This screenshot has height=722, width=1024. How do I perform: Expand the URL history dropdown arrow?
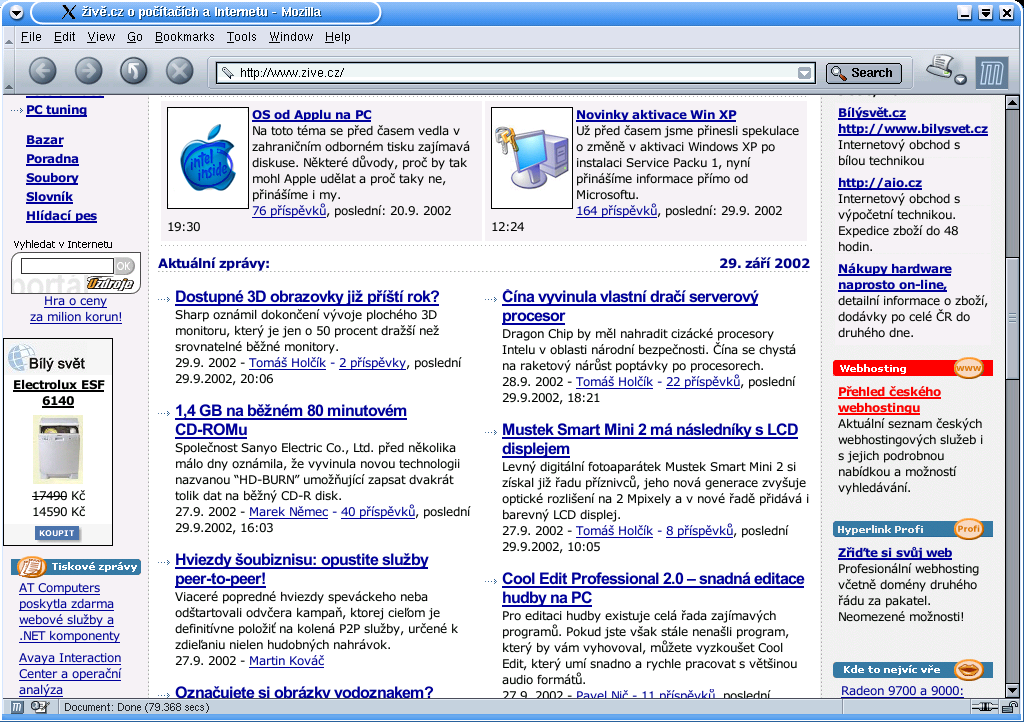(805, 73)
